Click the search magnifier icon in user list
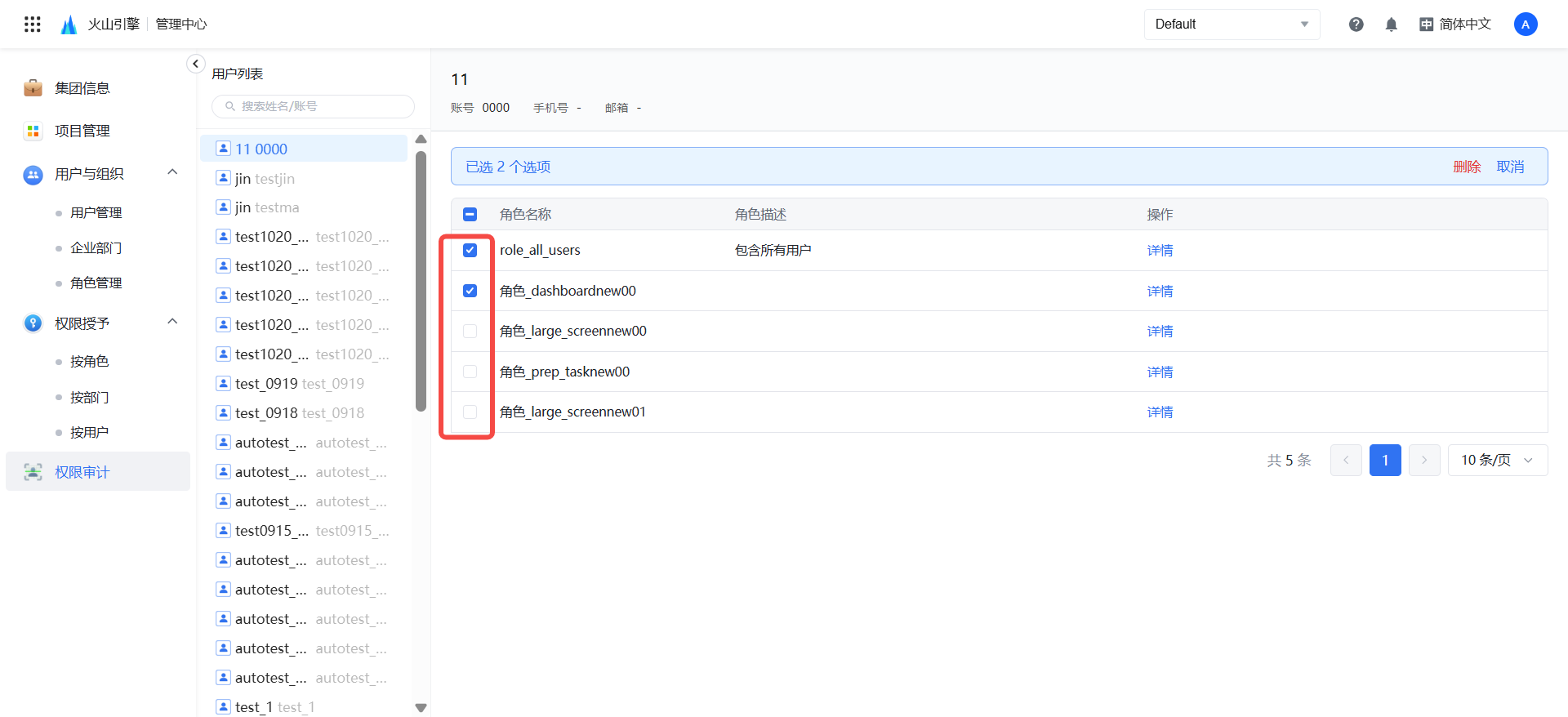Viewport: 1568px width, 717px height. pyautogui.click(x=230, y=106)
